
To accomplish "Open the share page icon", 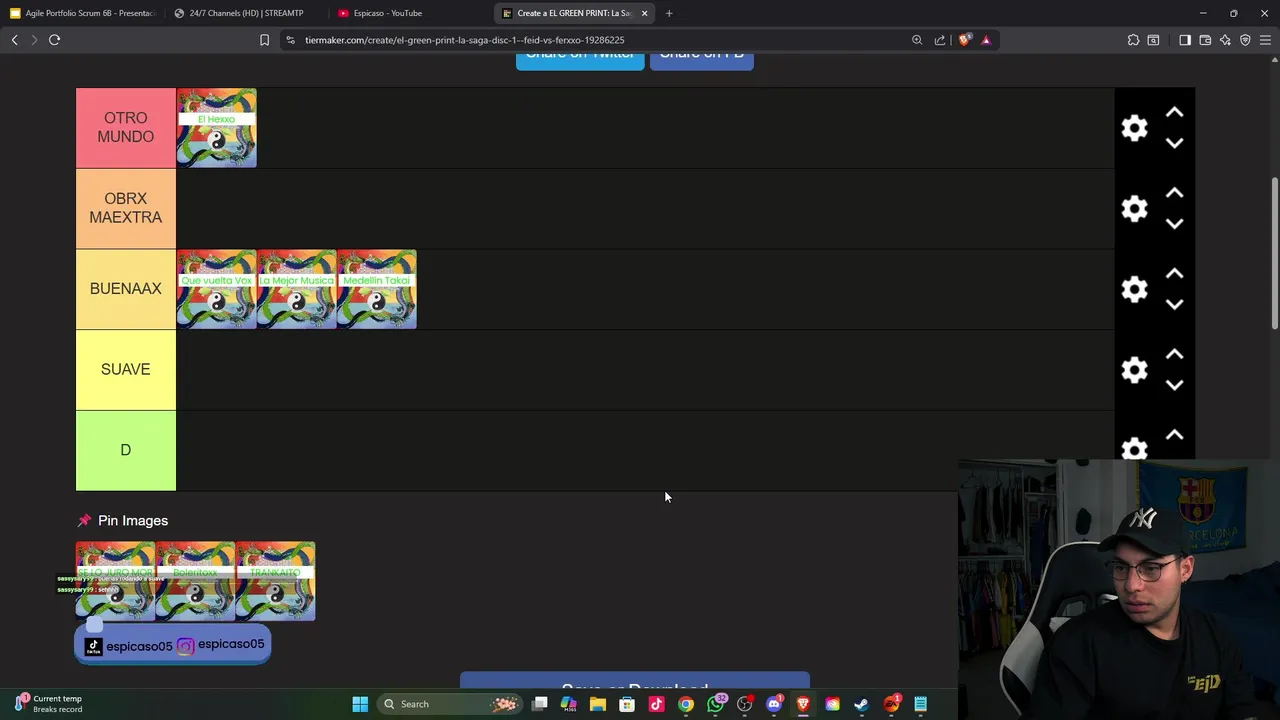I will pyautogui.click(x=940, y=40).
